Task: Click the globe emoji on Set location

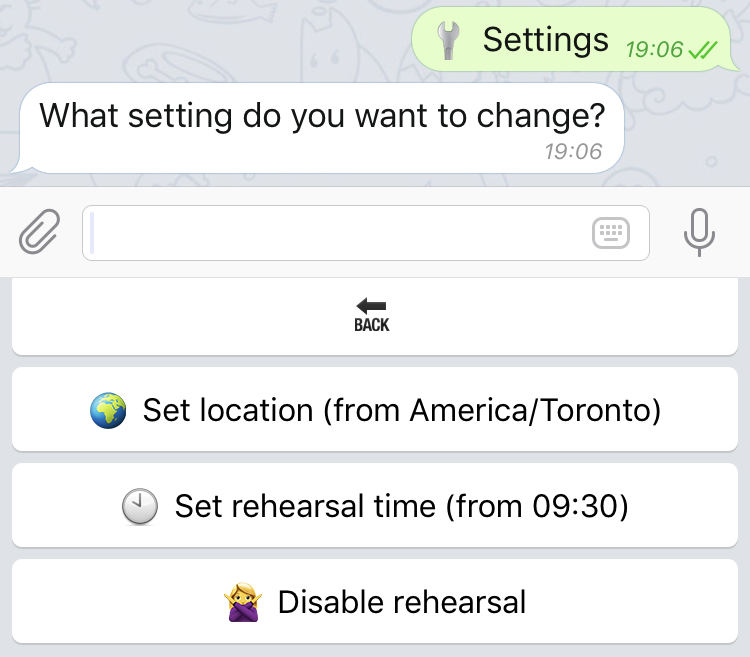Action: tap(108, 410)
